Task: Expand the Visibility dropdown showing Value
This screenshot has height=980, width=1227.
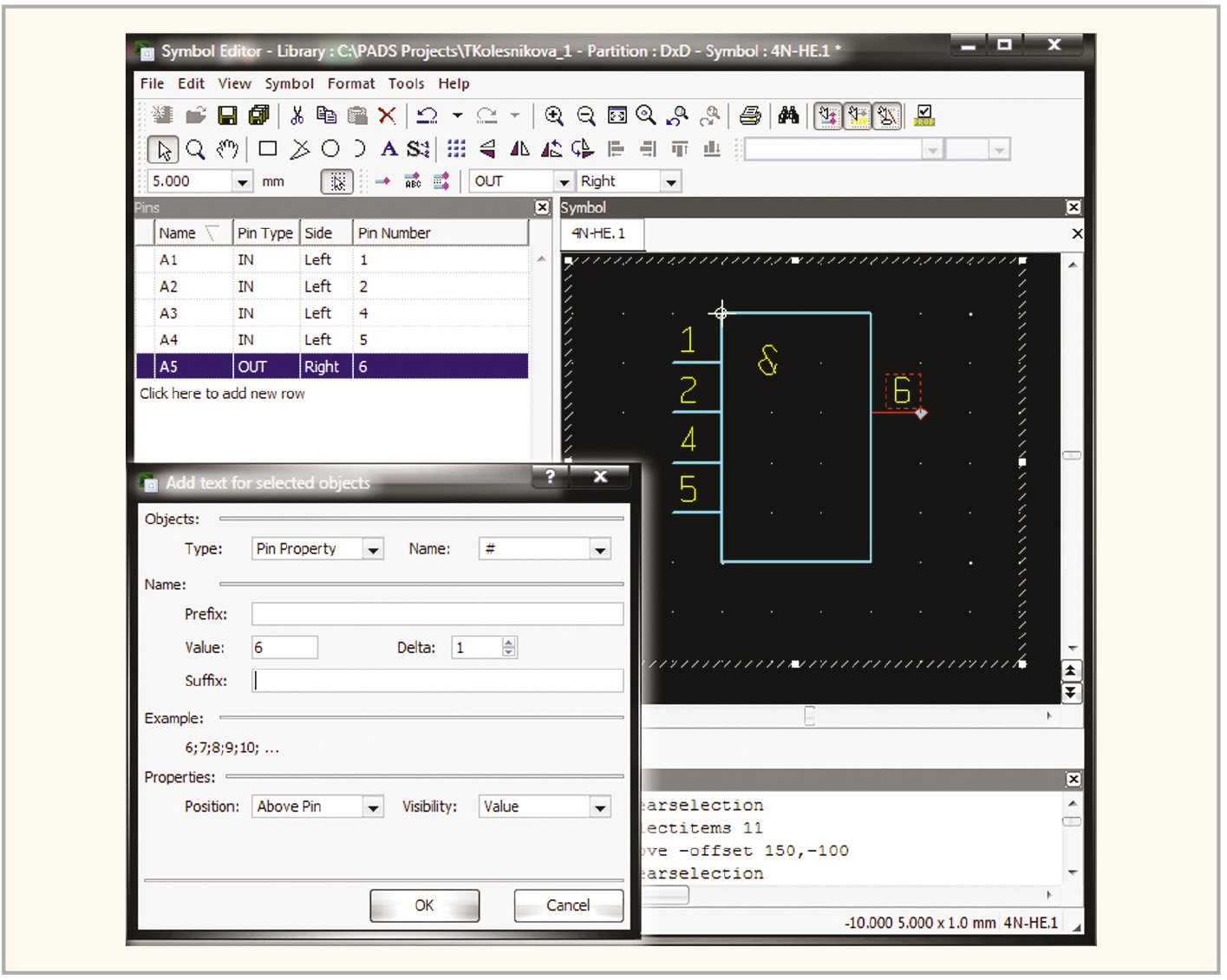Action: point(599,807)
